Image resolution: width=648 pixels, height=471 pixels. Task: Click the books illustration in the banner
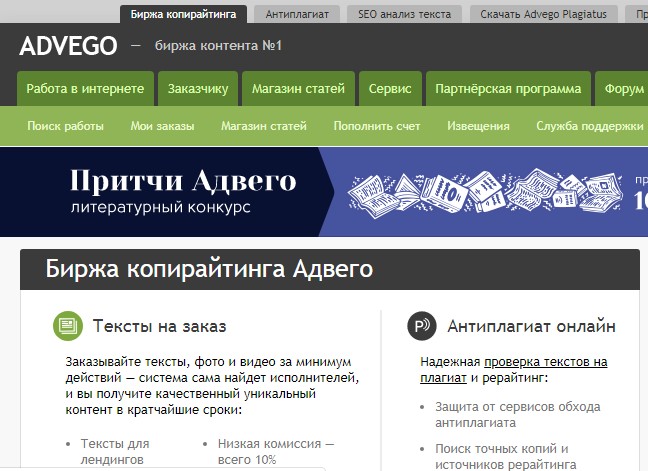485,192
